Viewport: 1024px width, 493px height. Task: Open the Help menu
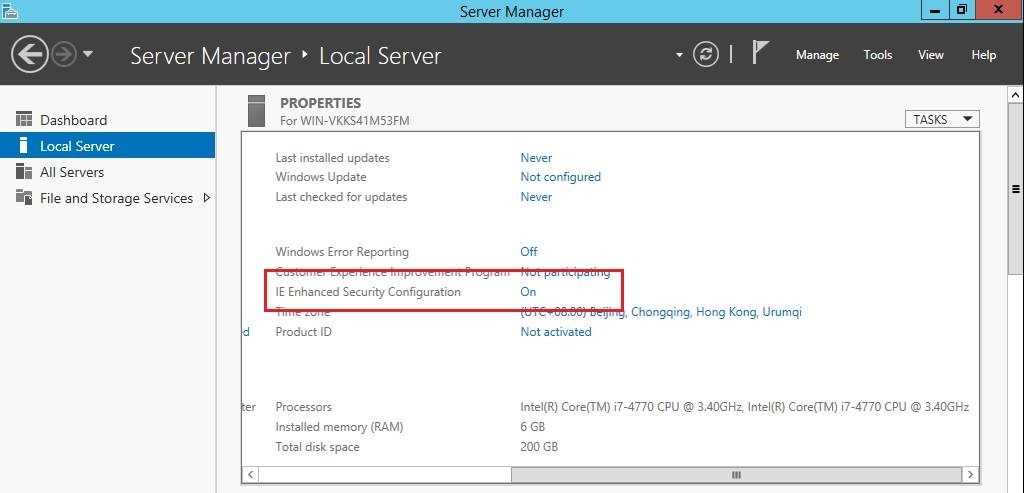(x=984, y=55)
